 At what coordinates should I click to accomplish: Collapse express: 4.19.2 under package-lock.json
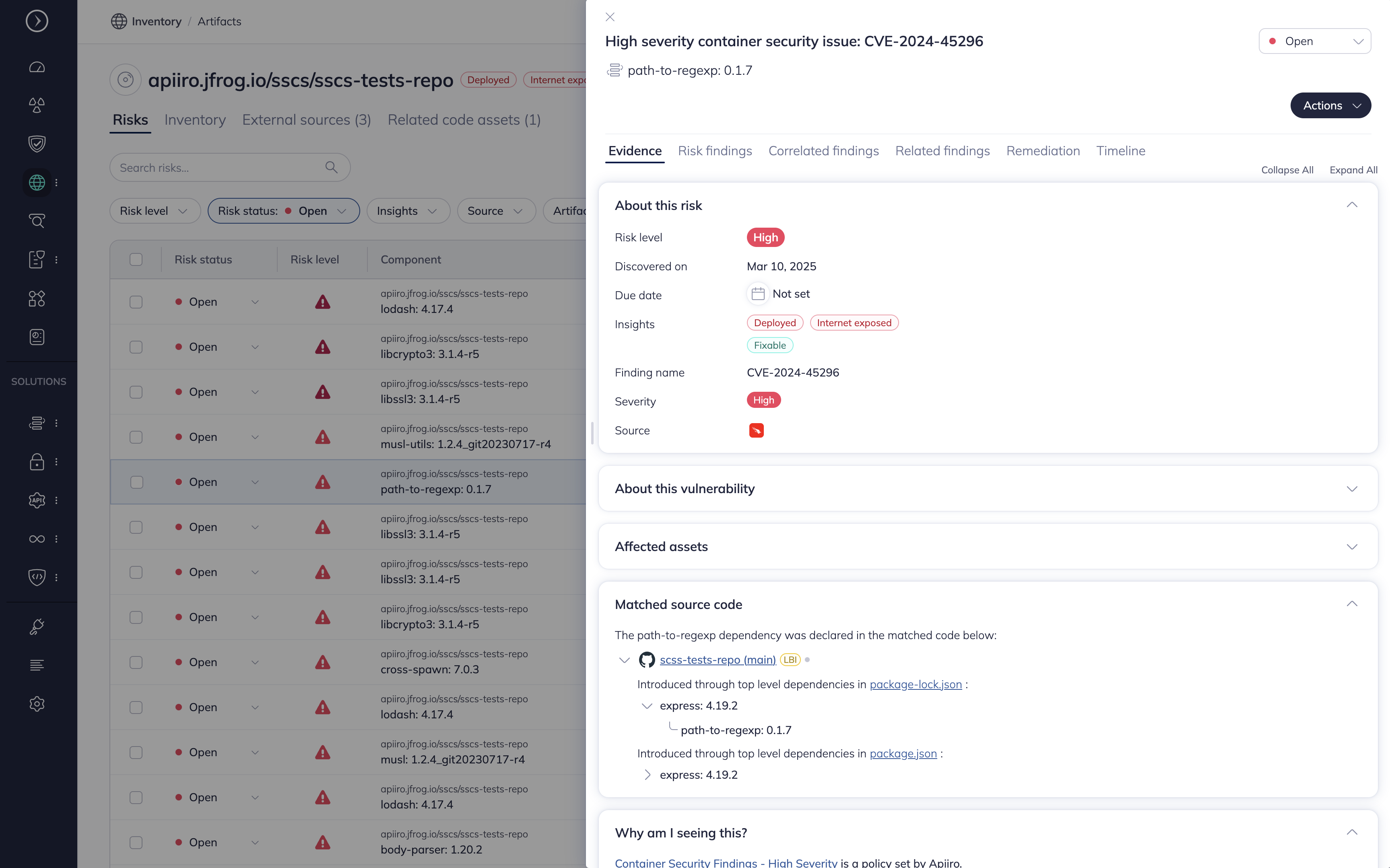(x=648, y=706)
